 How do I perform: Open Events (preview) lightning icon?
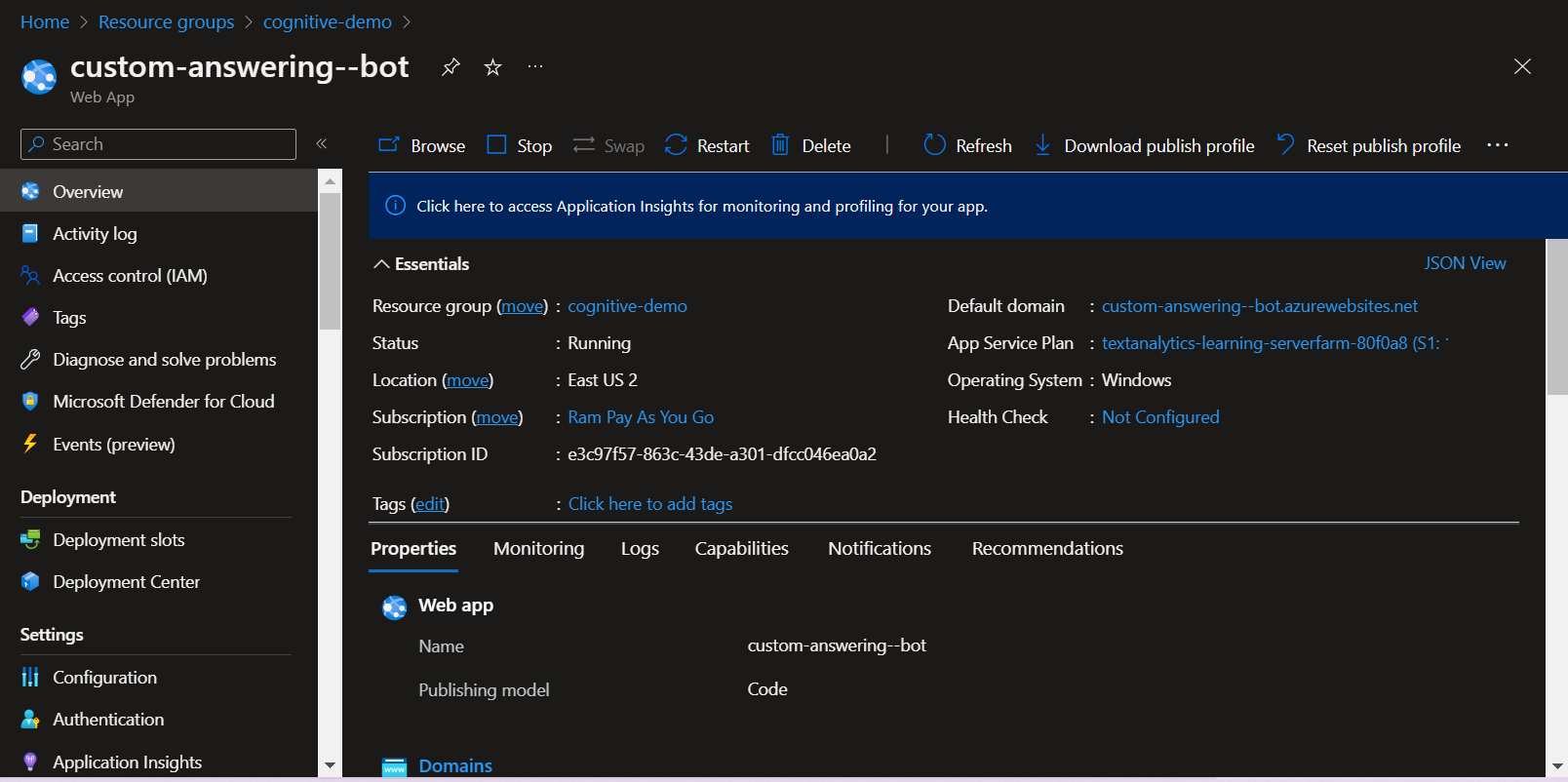click(30, 444)
